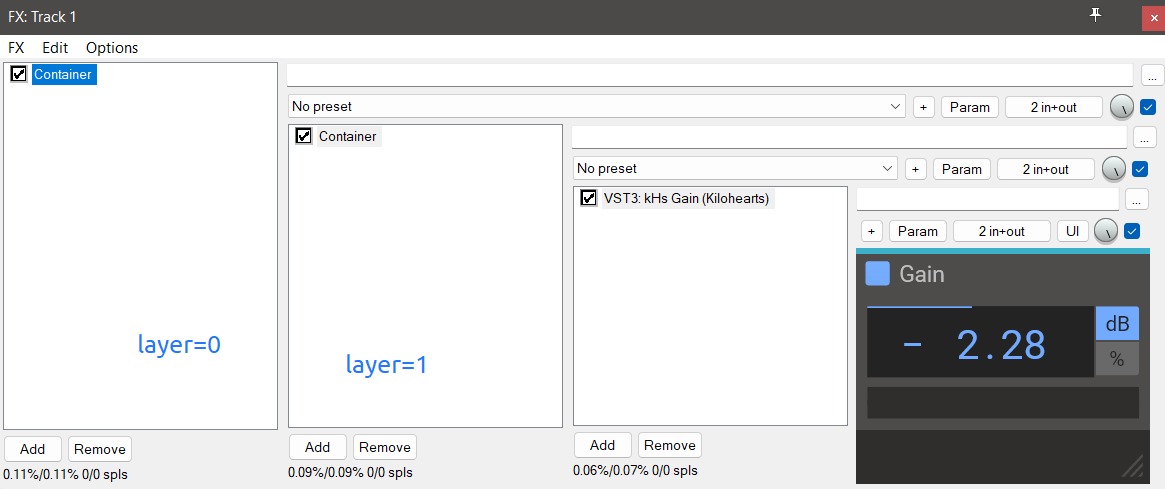Toggle the layer 0 Container checkbox

[19, 74]
